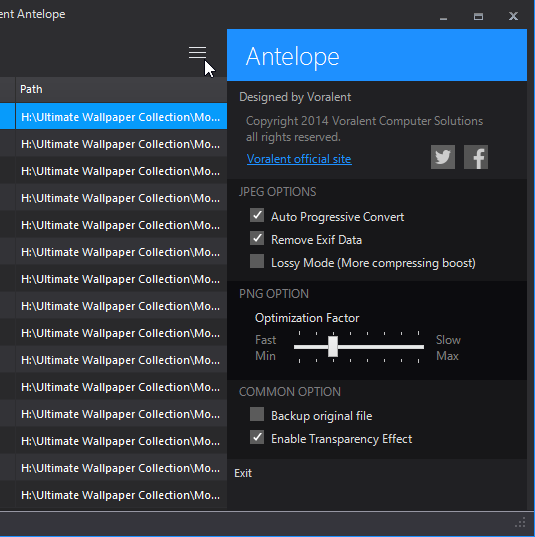Close the Antelope window

(x=513, y=16)
